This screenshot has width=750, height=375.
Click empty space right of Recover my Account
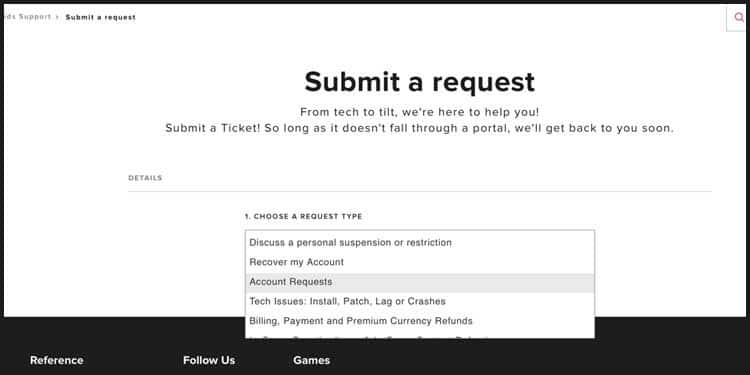click(469, 262)
